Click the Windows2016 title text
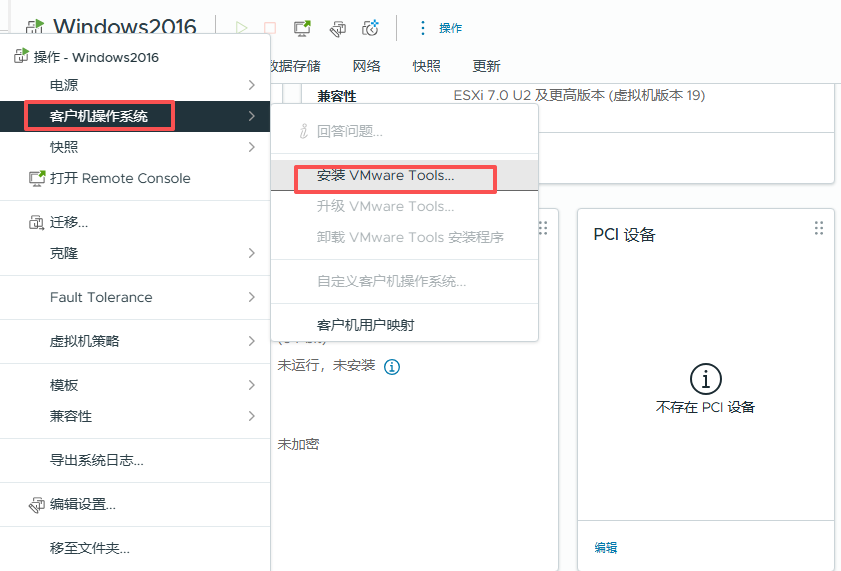The image size is (841, 571). coord(124,26)
